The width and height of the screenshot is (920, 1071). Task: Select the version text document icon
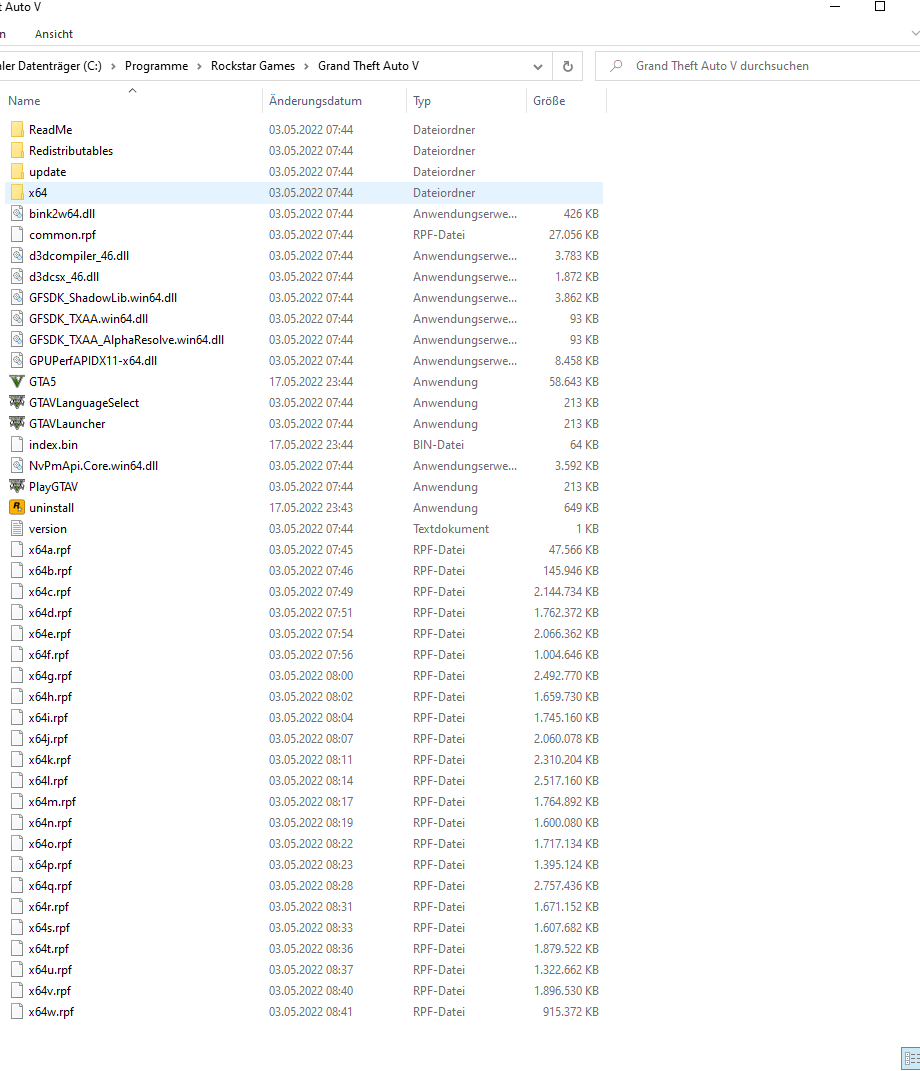(x=17, y=529)
